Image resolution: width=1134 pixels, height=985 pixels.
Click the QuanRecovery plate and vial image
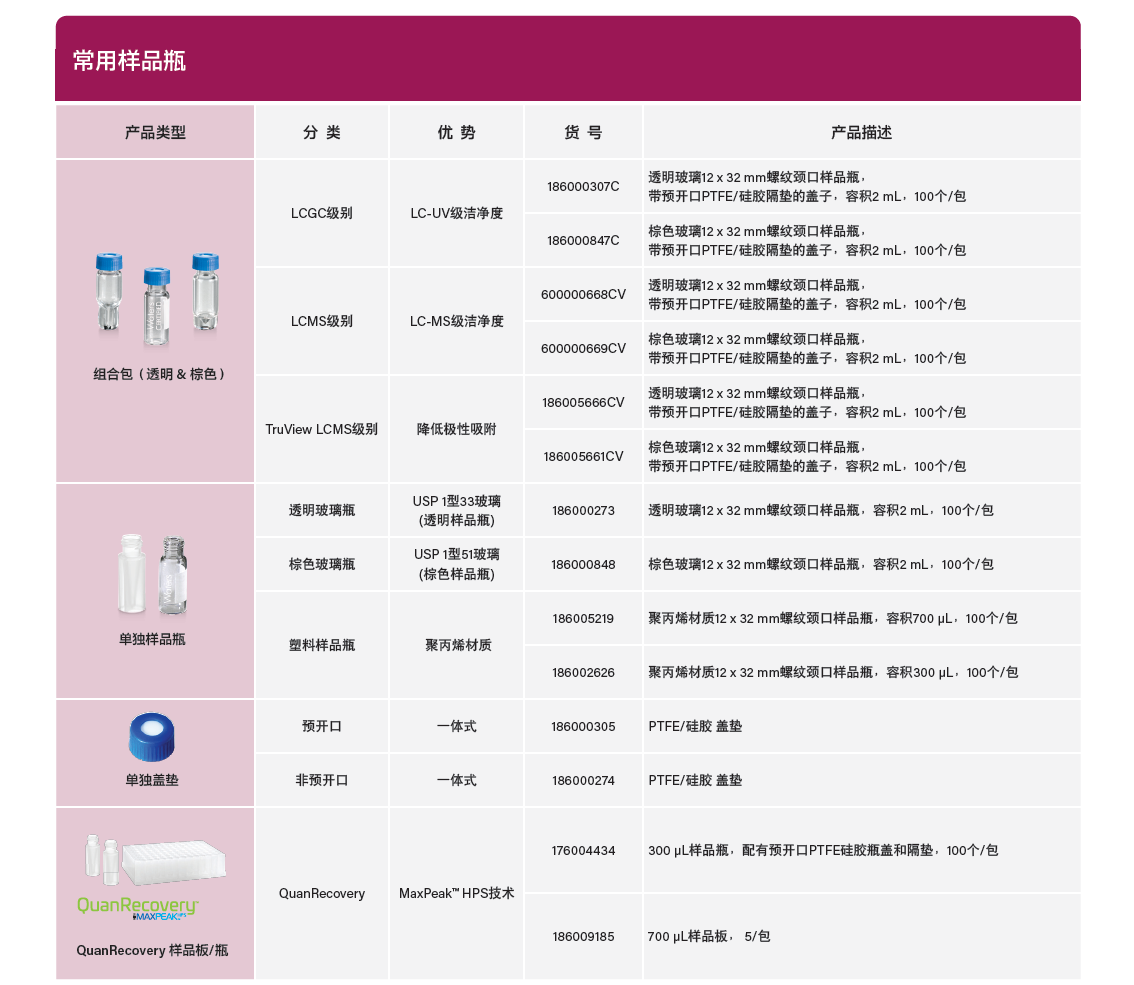coord(155,861)
